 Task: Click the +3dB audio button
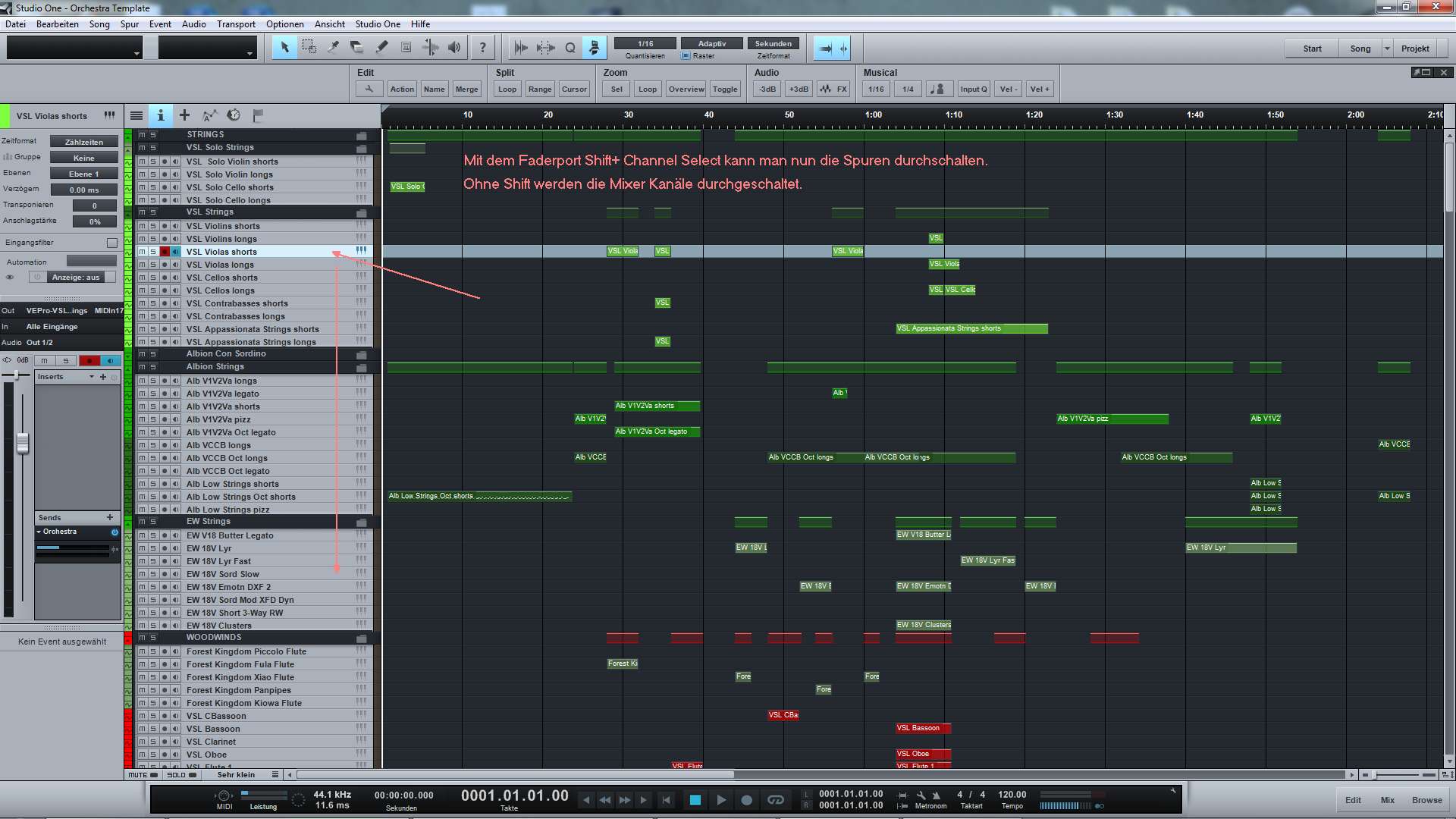click(799, 89)
